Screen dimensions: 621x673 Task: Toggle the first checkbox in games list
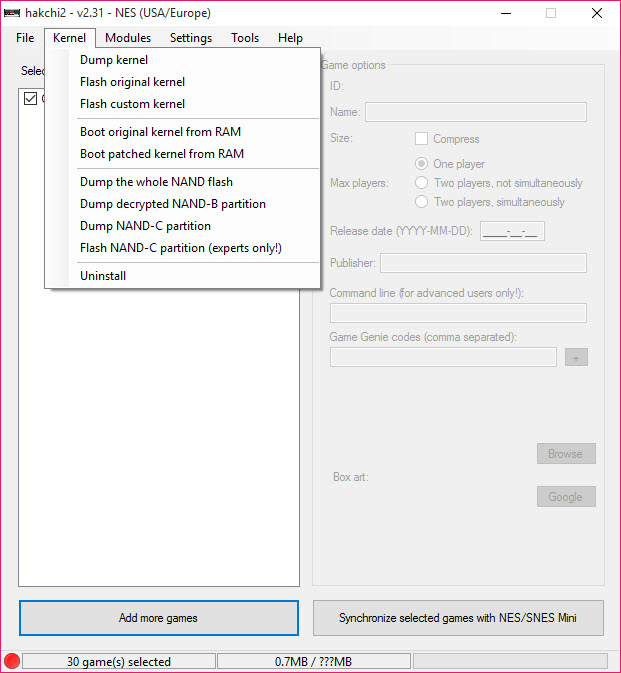[30, 98]
